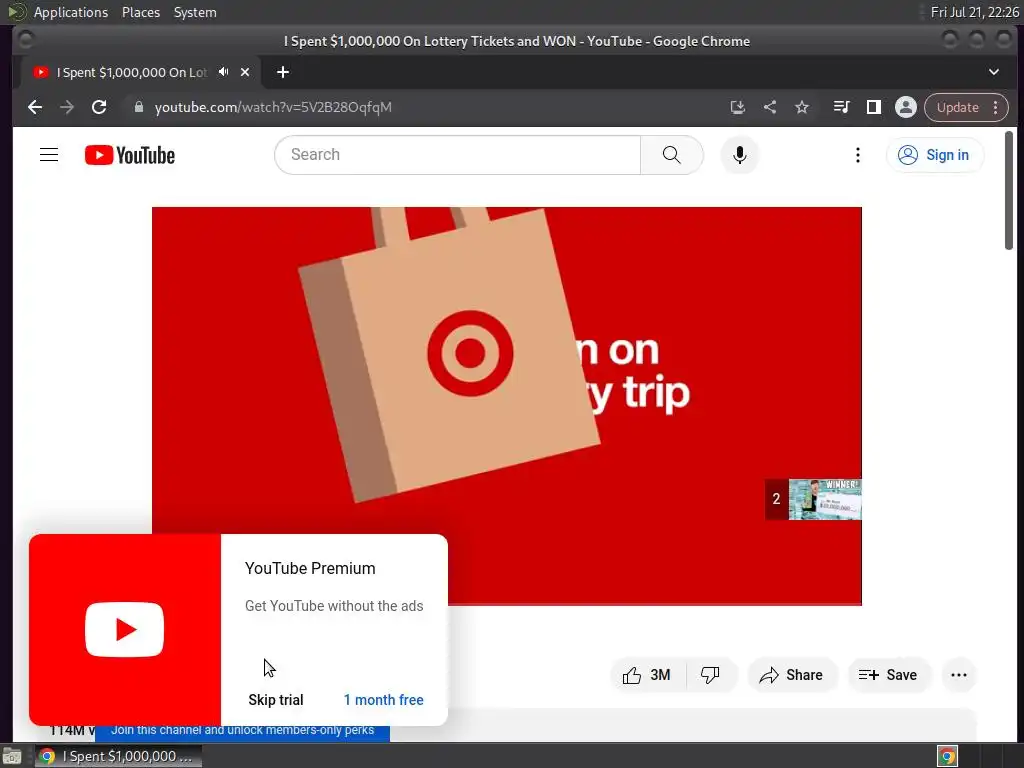This screenshot has width=1024, height=768.
Task: Save the video to a playlist
Action: pyautogui.click(x=888, y=675)
